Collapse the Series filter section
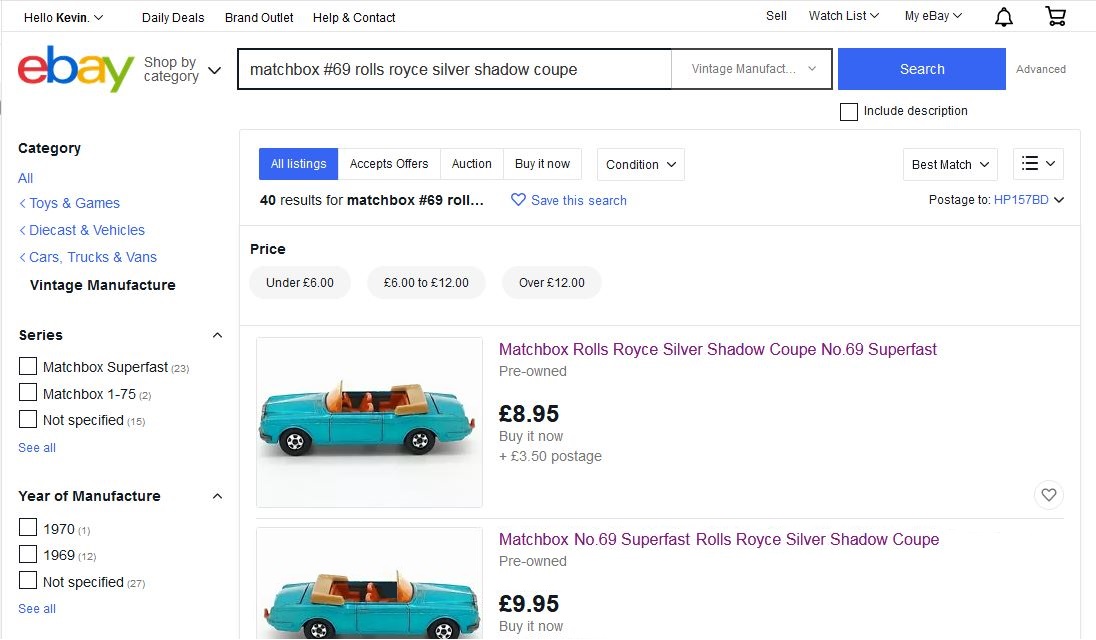Screen dimensions: 1096x640 coord(218,335)
